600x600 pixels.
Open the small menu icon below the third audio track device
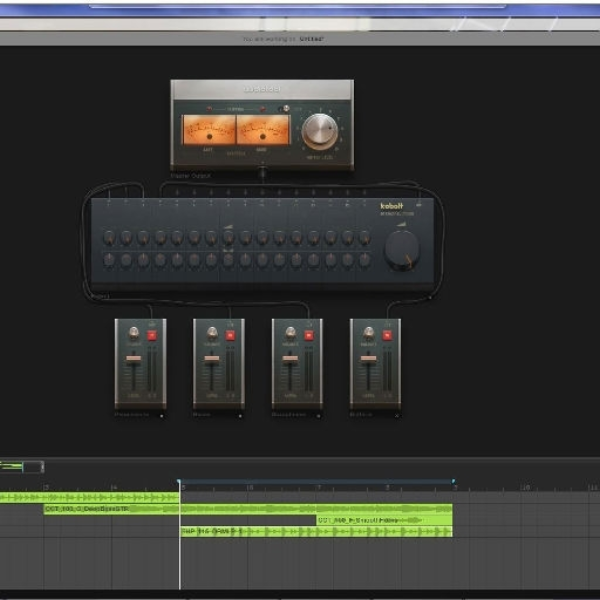pos(318,416)
